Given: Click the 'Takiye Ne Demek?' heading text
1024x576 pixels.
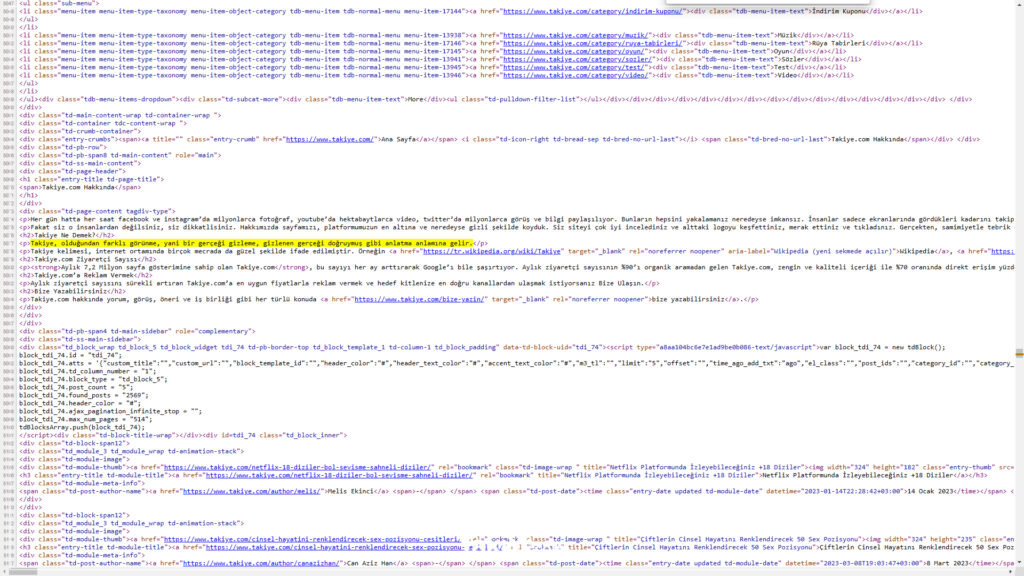Looking at the screenshot, I should pos(66,235).
